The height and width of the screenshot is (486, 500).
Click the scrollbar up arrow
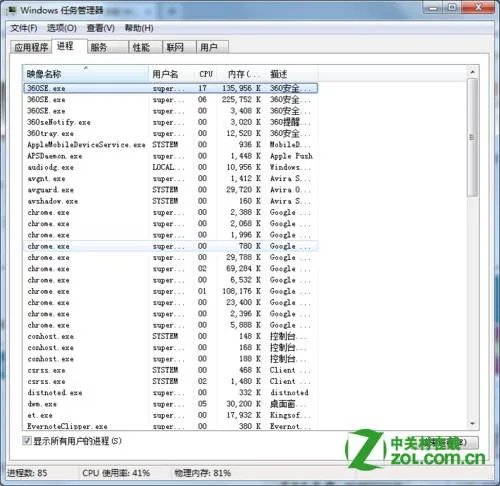(x=472, y=72)
